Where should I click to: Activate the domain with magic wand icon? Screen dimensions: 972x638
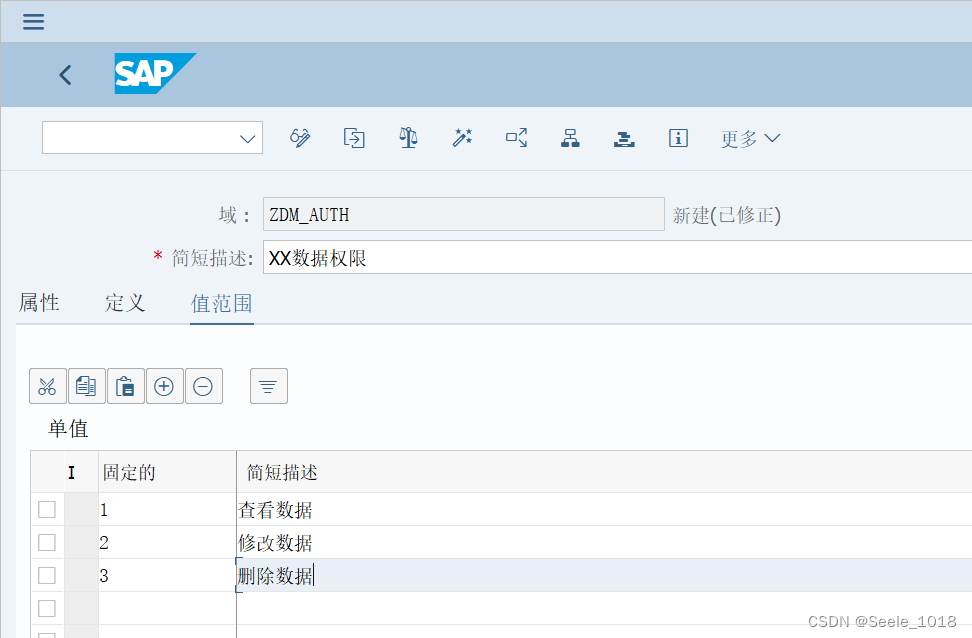tap(462, 138)
